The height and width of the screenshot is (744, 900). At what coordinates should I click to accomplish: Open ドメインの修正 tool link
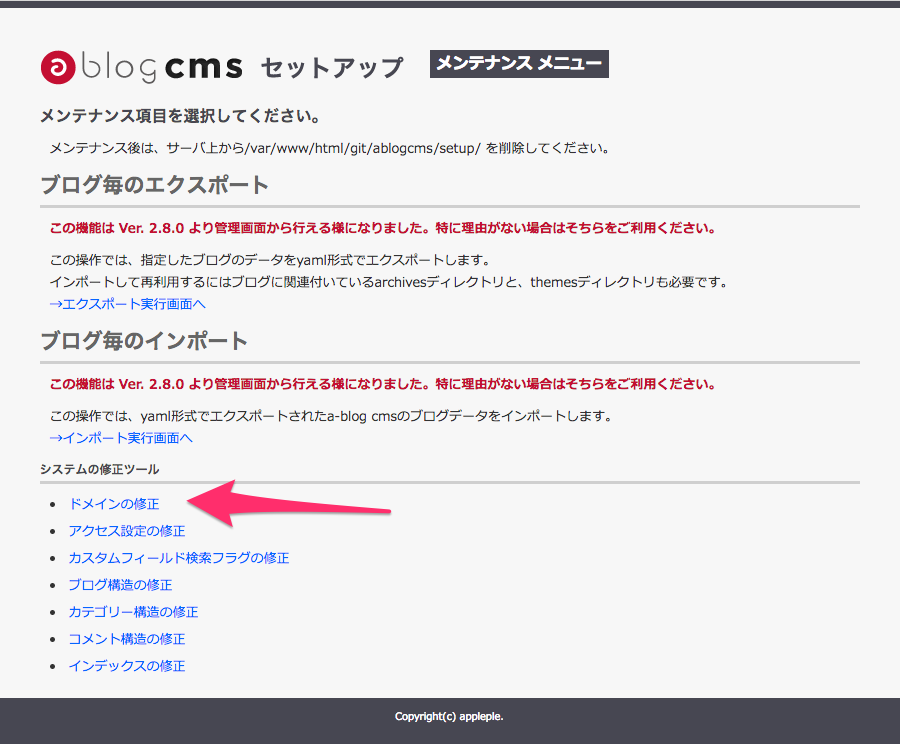pos(113,504)
